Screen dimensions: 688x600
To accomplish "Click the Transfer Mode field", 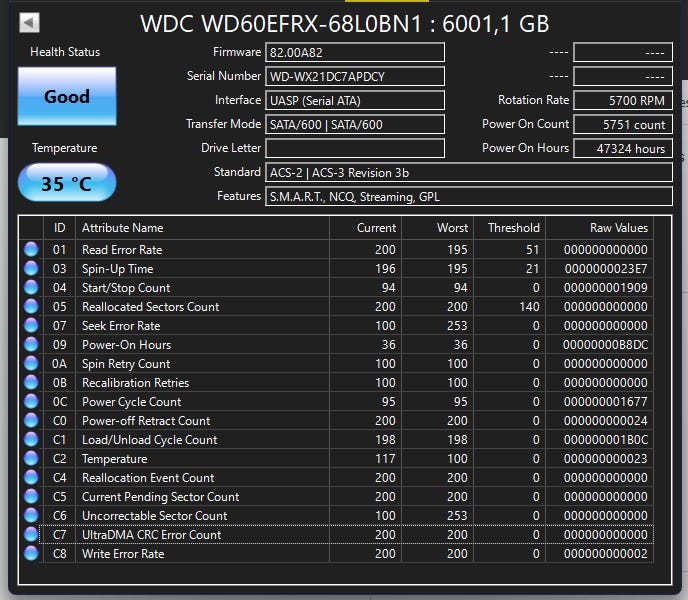I will pyautogui.click(x=355, y=125).
